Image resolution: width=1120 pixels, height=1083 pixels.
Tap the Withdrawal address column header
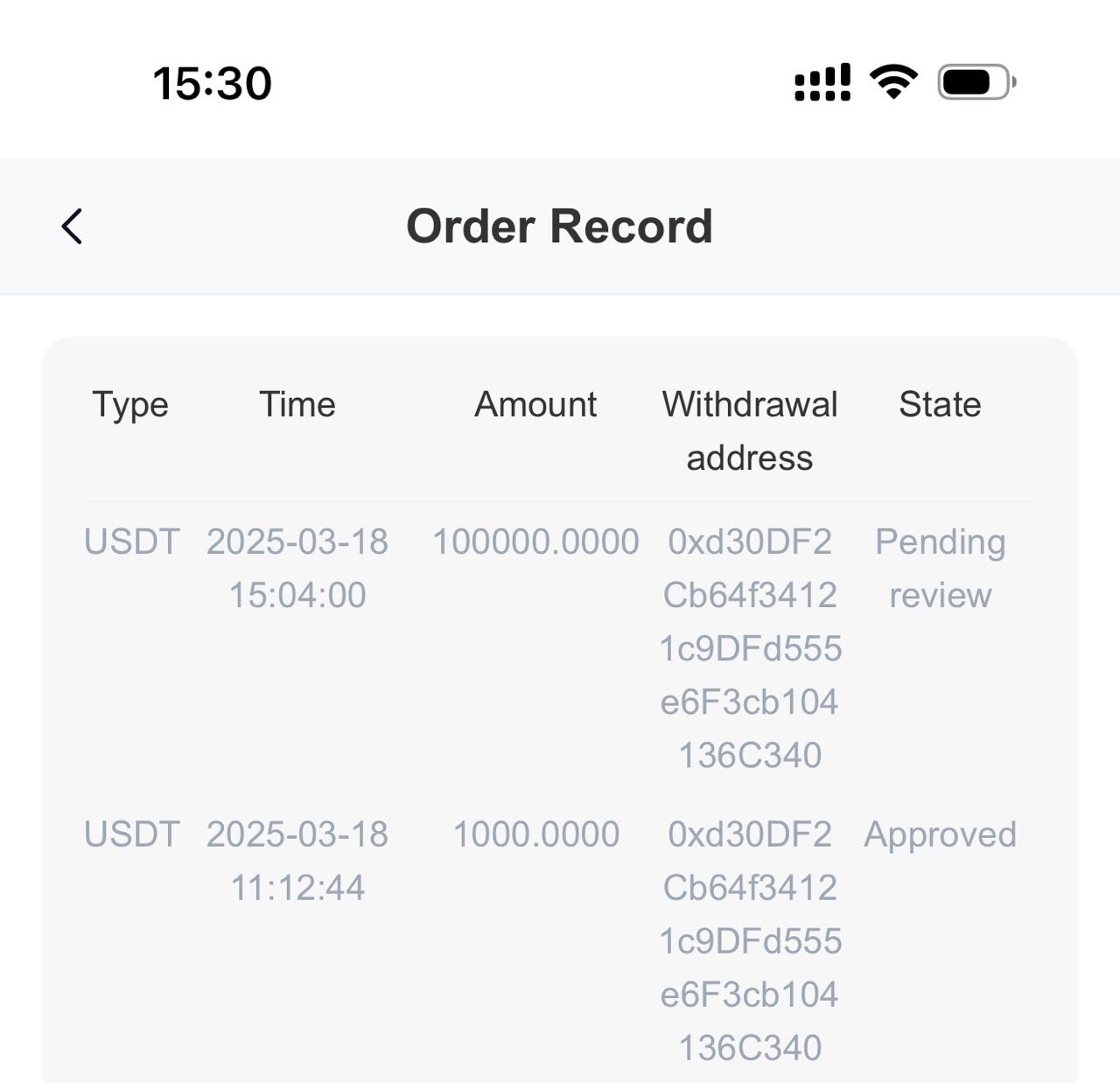pyautogui.click(x=750, y=430)
